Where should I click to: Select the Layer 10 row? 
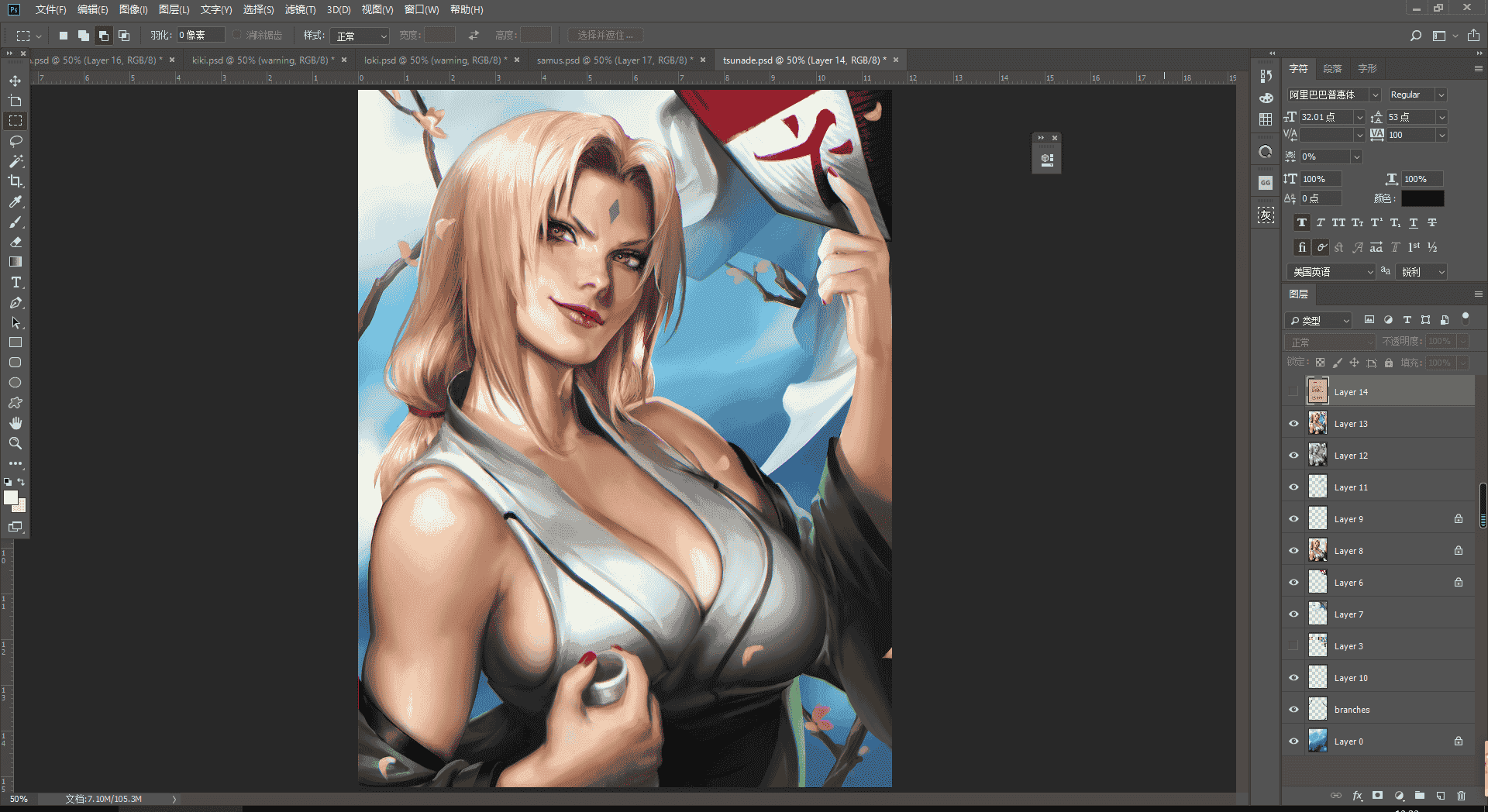pyautogui.click(x=1378, y=678)
